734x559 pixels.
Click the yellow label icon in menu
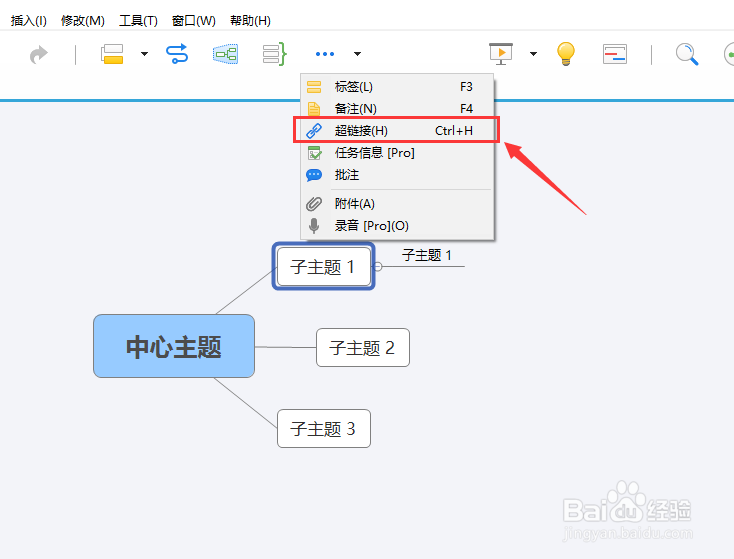[314, 87]
